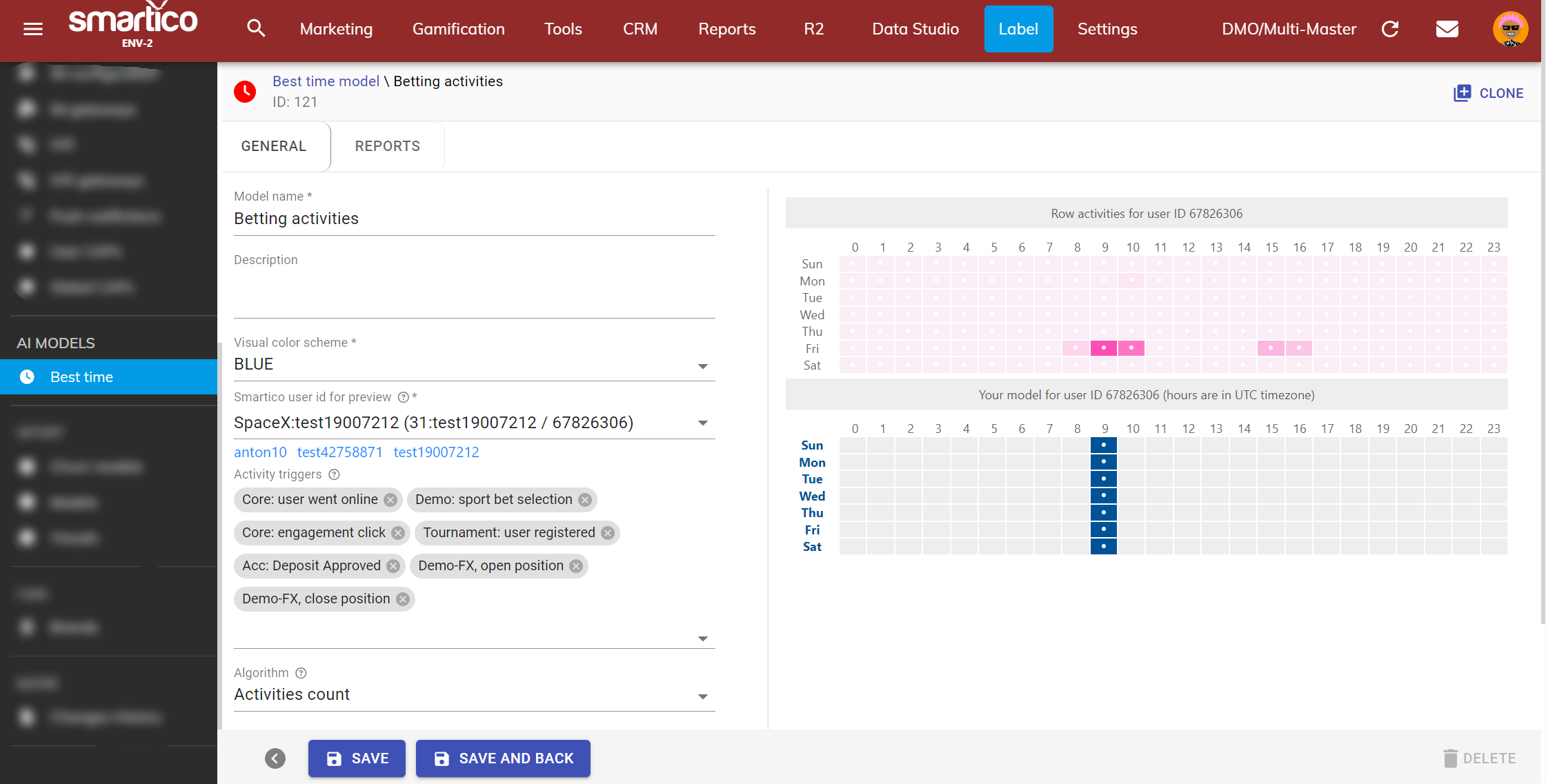Open the Gamification top menu
The height and width of the screenshot is (784, 1546).
(458, 29)
